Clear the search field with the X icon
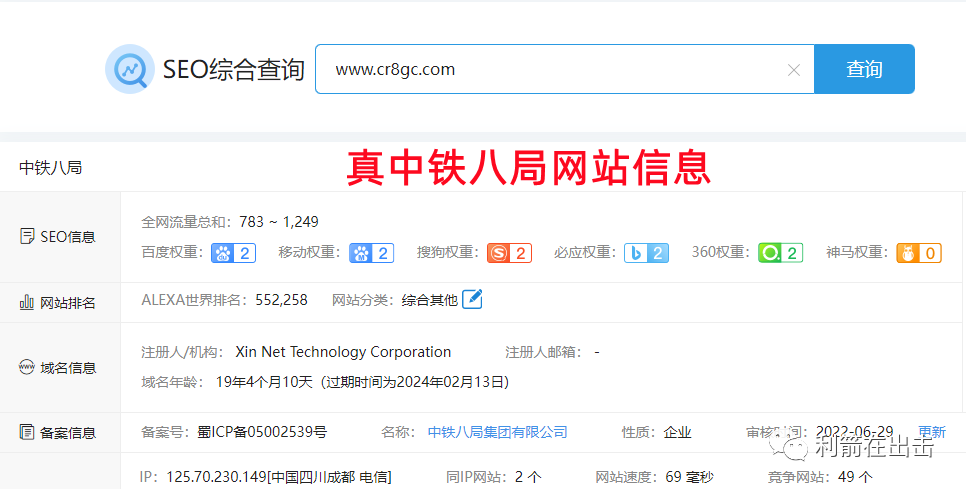The image size is (966, 489). pos(794,70)
